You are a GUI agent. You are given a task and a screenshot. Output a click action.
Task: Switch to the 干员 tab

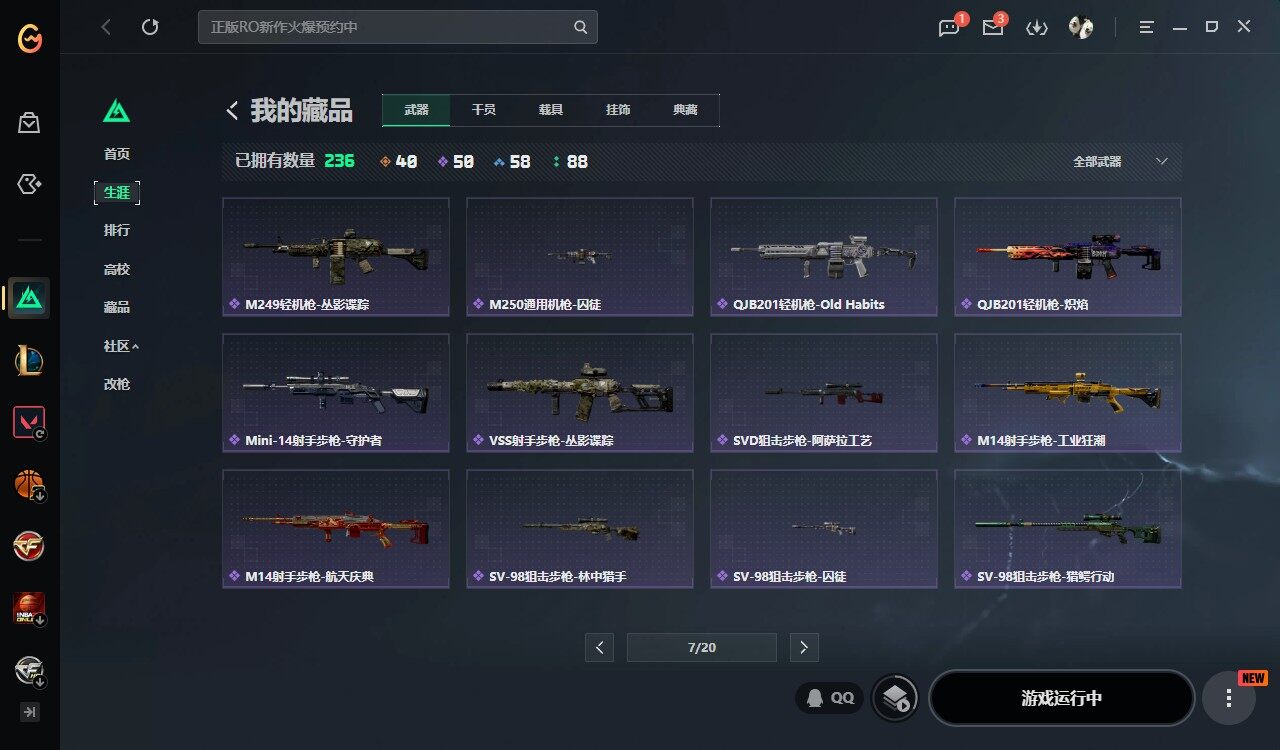tap(484, 110)
